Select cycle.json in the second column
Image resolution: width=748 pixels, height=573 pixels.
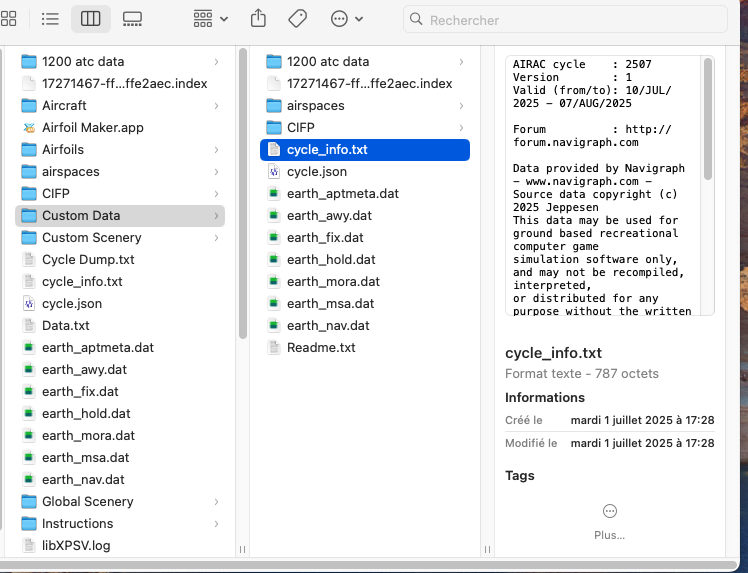316,171
